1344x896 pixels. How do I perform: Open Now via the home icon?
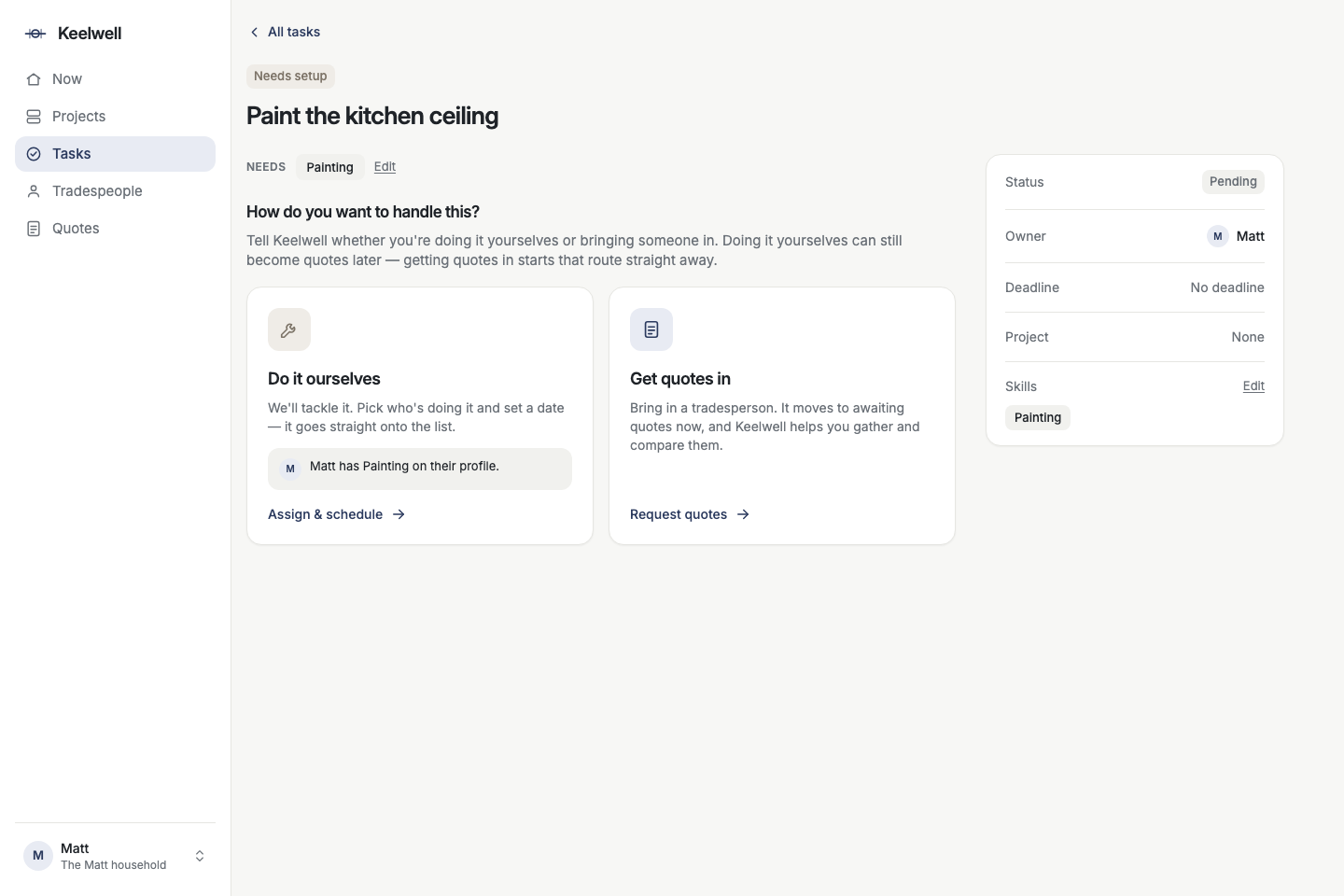[34, 79]
